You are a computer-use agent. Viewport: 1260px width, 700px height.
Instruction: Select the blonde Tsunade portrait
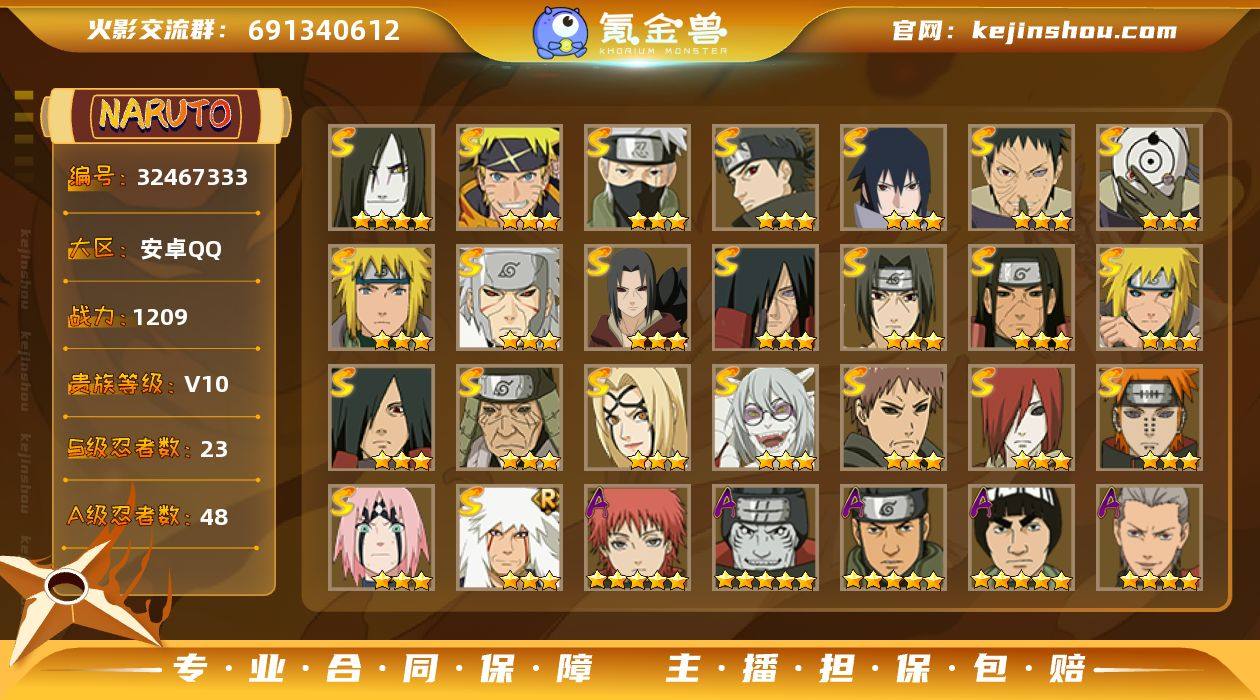pyautogui.click(x=638, y=418)
